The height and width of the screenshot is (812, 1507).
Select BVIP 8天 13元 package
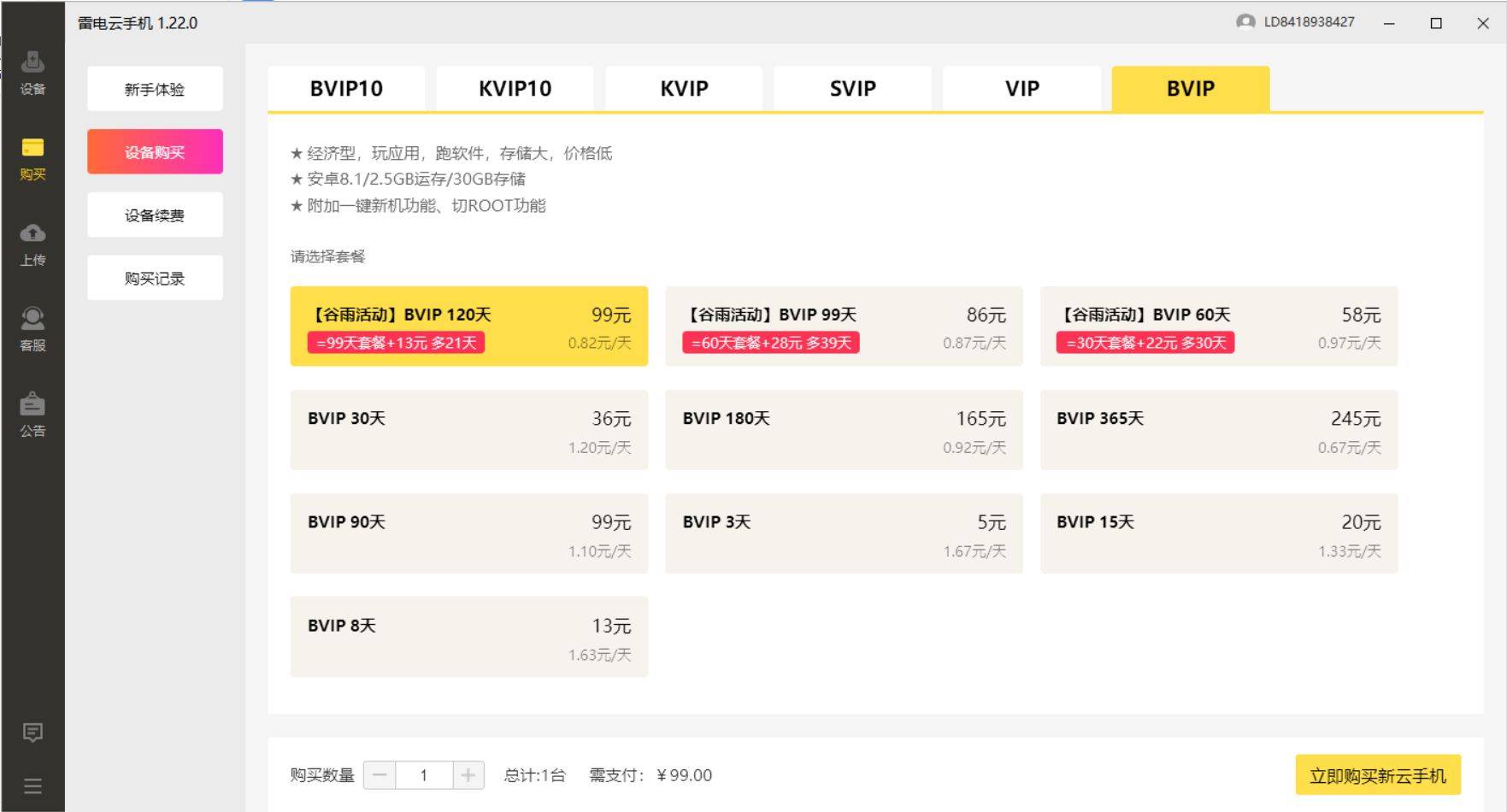469,637
